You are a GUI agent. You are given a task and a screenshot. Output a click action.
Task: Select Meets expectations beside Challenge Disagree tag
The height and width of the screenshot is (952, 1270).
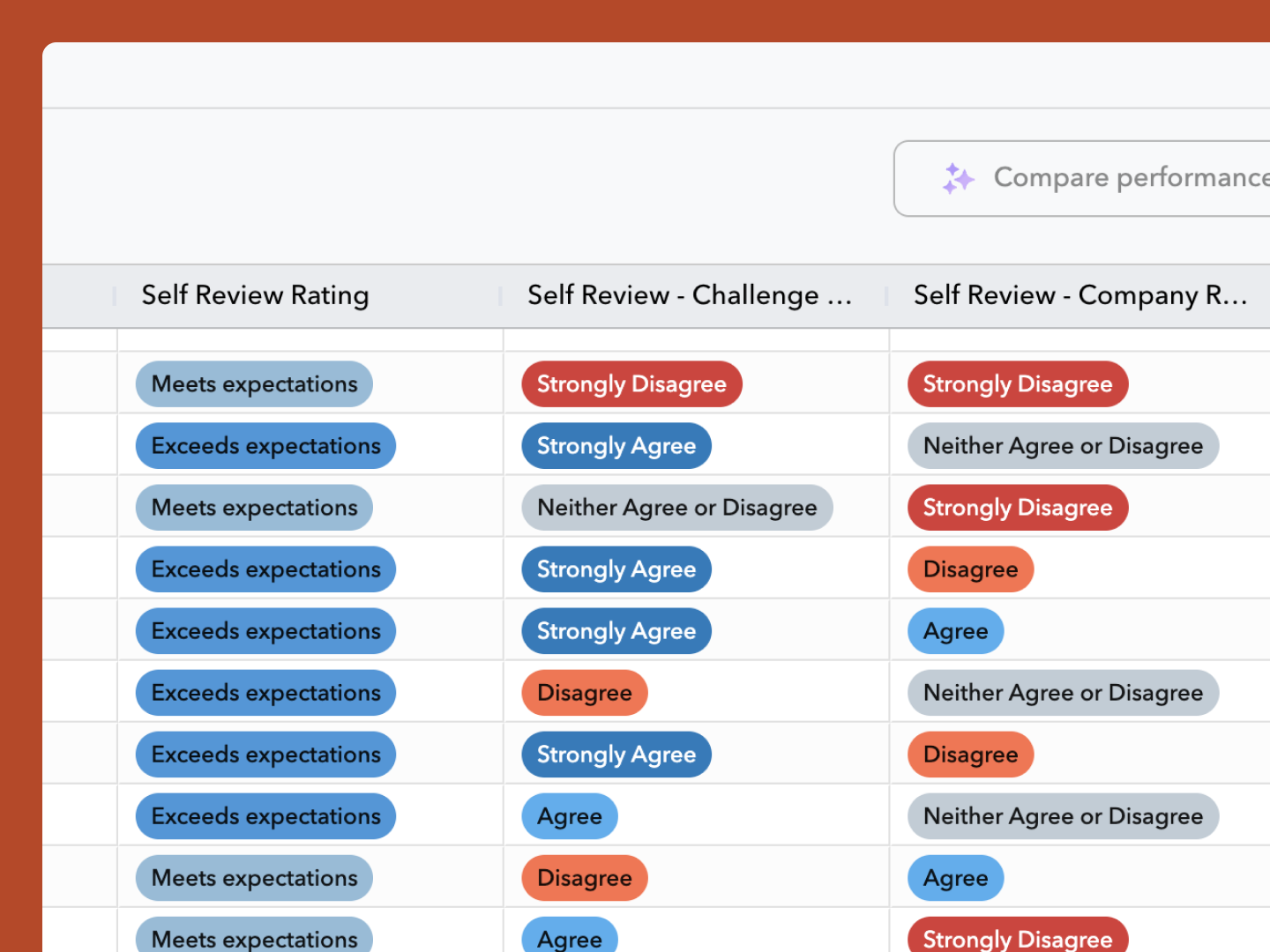(254, 878)
